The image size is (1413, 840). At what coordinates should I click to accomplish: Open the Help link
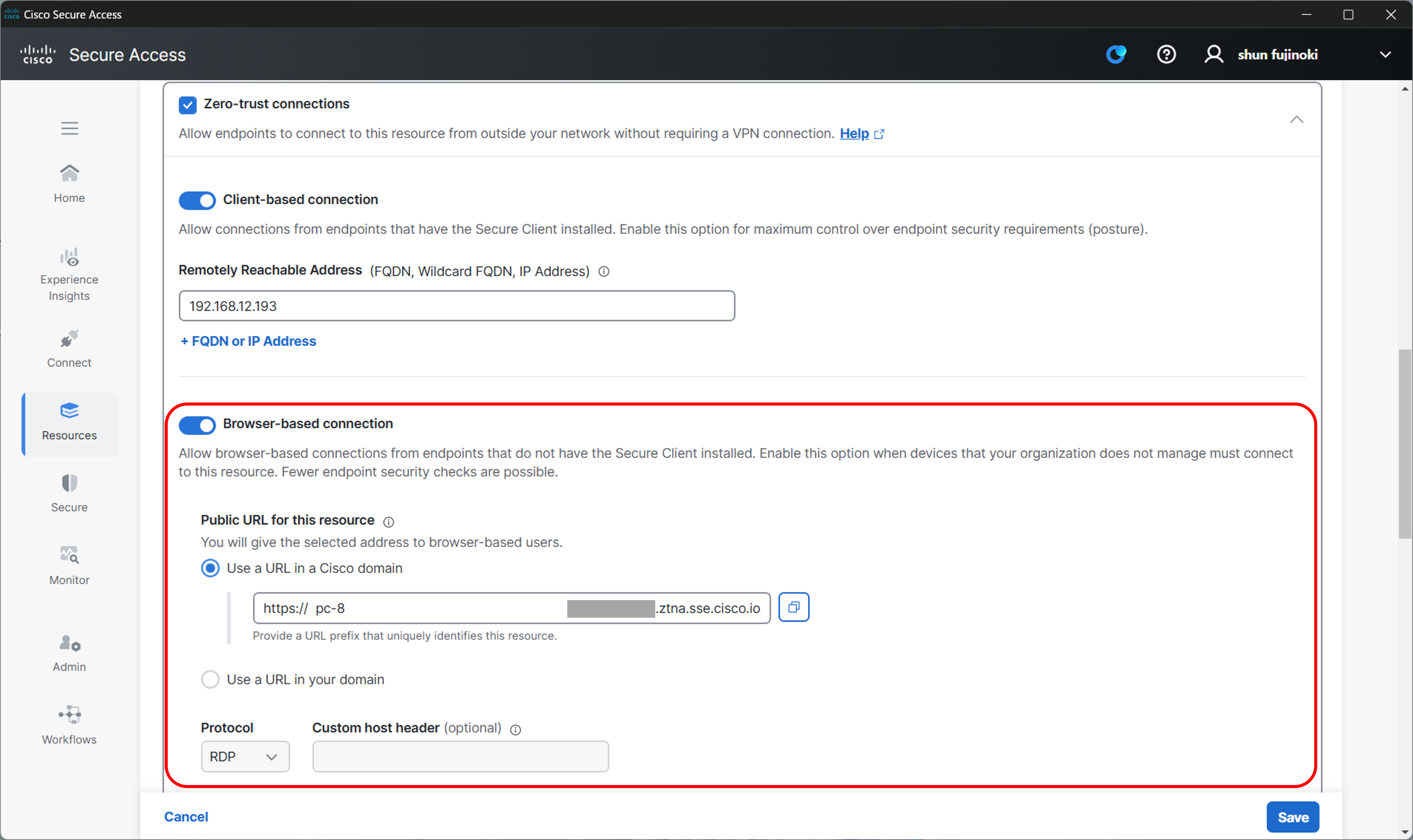[854, 134]
